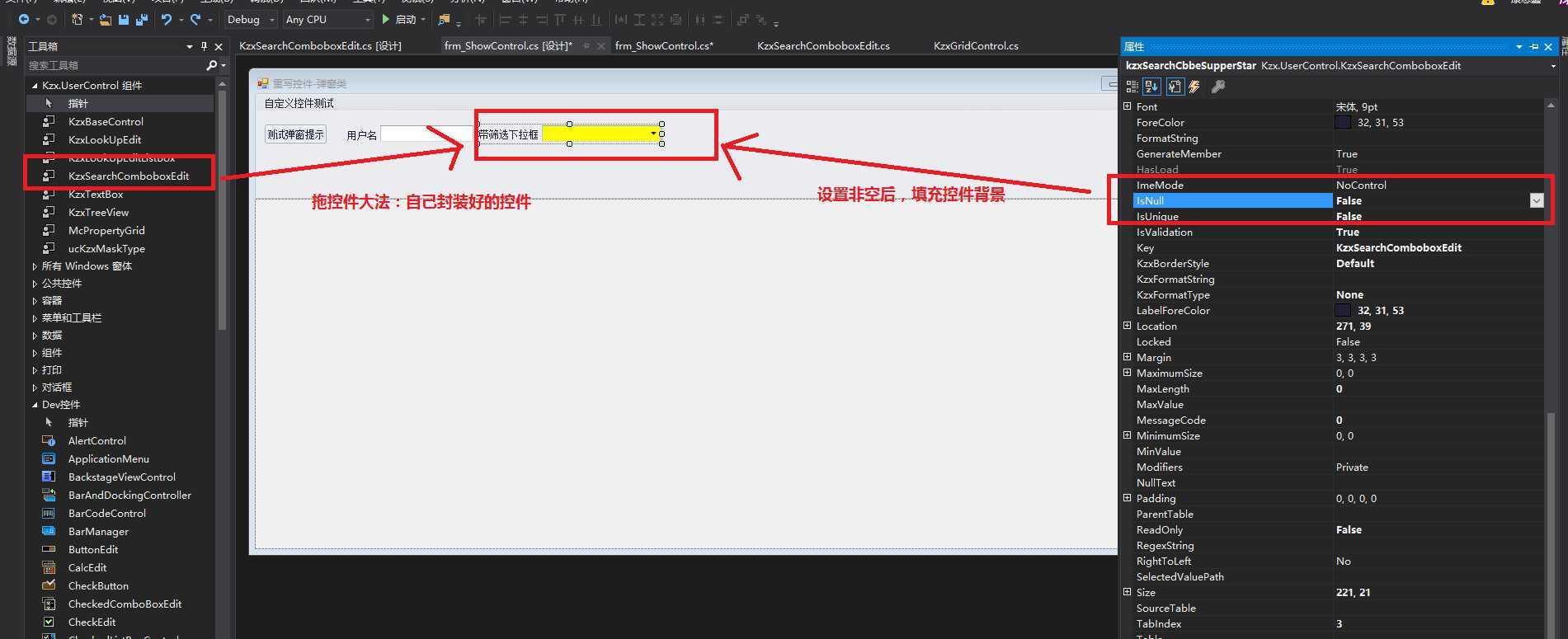Sort properties alphabetically
The height and width of the screenshot is (639, 1568).
(1152, 87)
